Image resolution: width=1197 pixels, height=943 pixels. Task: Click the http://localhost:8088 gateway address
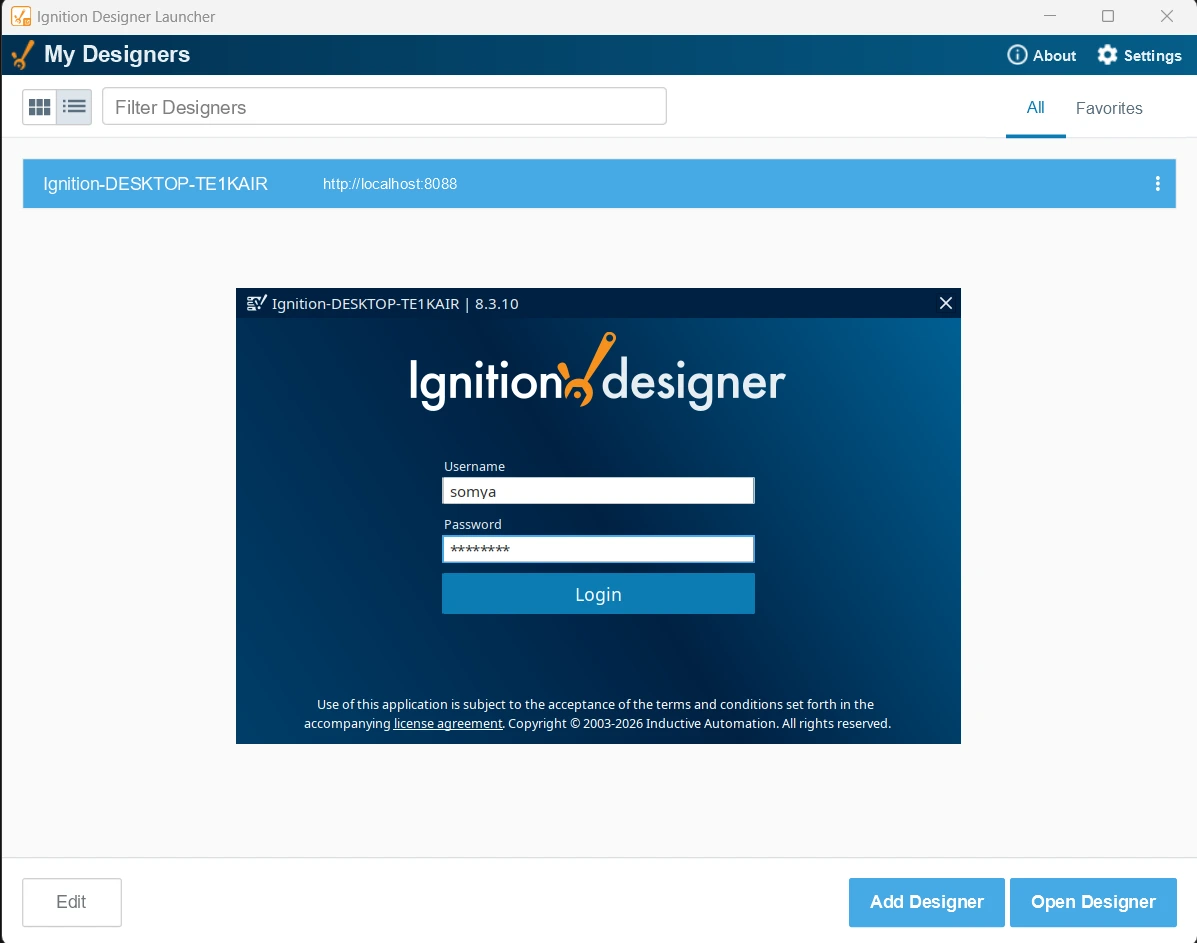(389, 184)
